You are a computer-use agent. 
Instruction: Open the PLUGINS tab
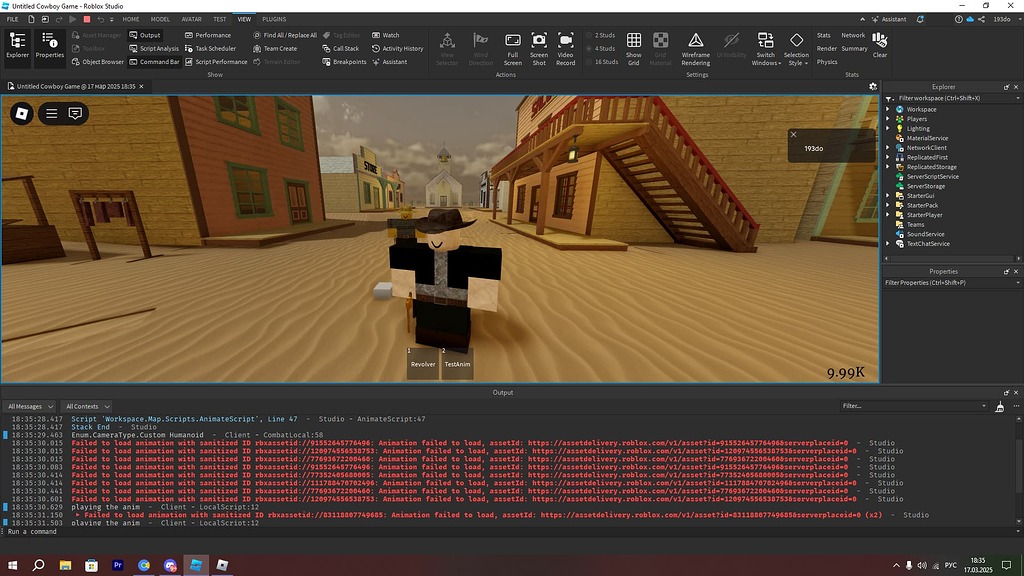[x=274, y=18]
